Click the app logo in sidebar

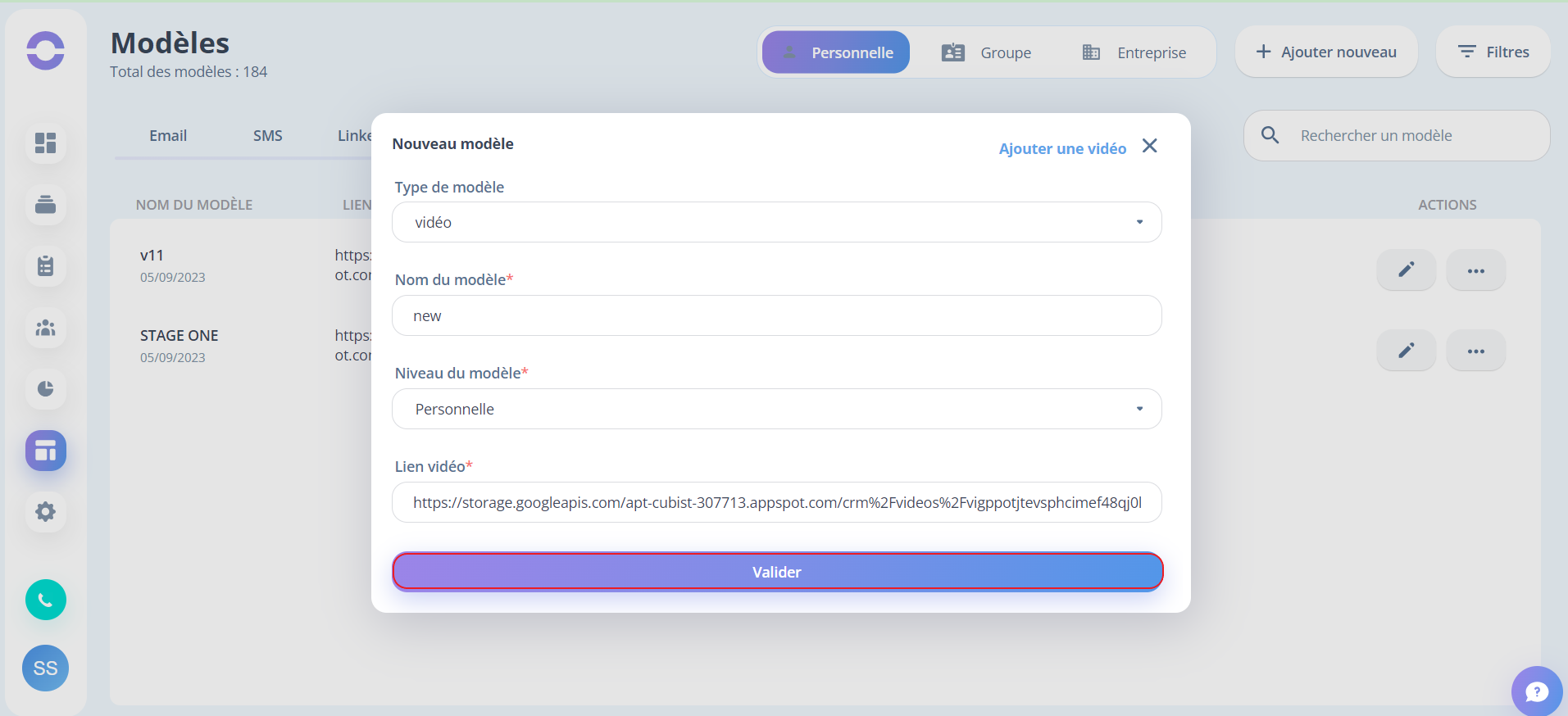45,51
